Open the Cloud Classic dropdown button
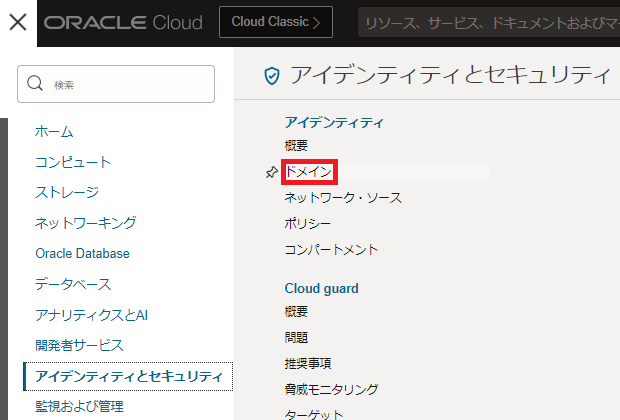 tap(275, 21)
